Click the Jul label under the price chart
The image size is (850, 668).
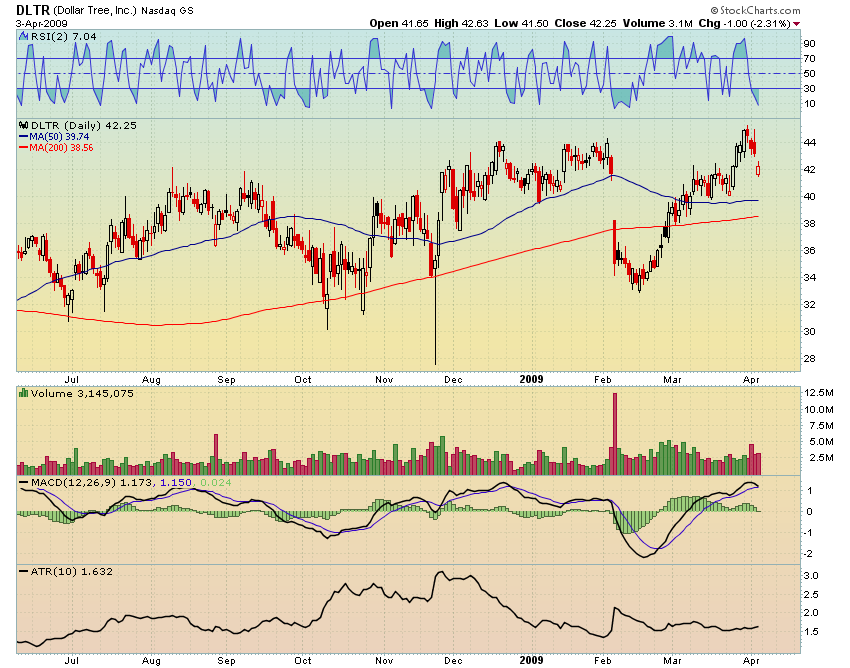[x=72, y=380]
